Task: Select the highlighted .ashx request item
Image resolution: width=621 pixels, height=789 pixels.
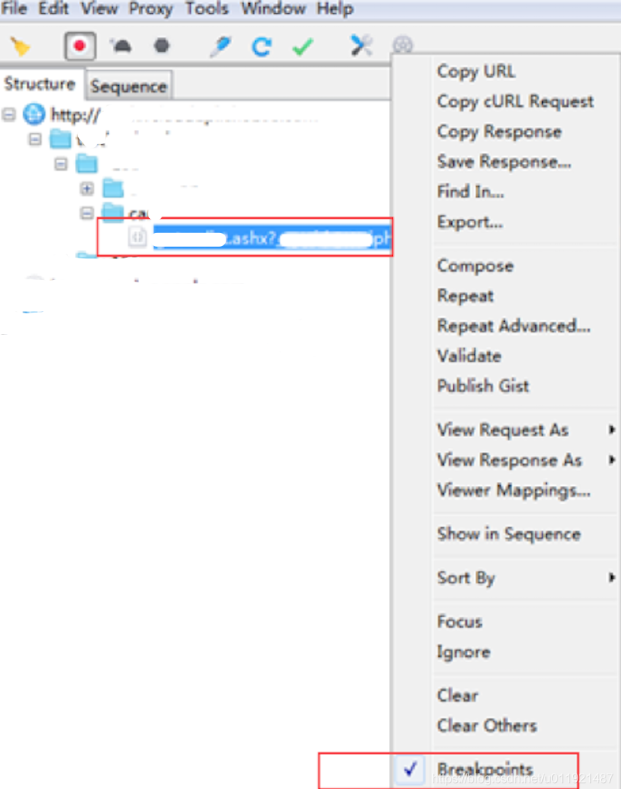Action: click(271, 238)
